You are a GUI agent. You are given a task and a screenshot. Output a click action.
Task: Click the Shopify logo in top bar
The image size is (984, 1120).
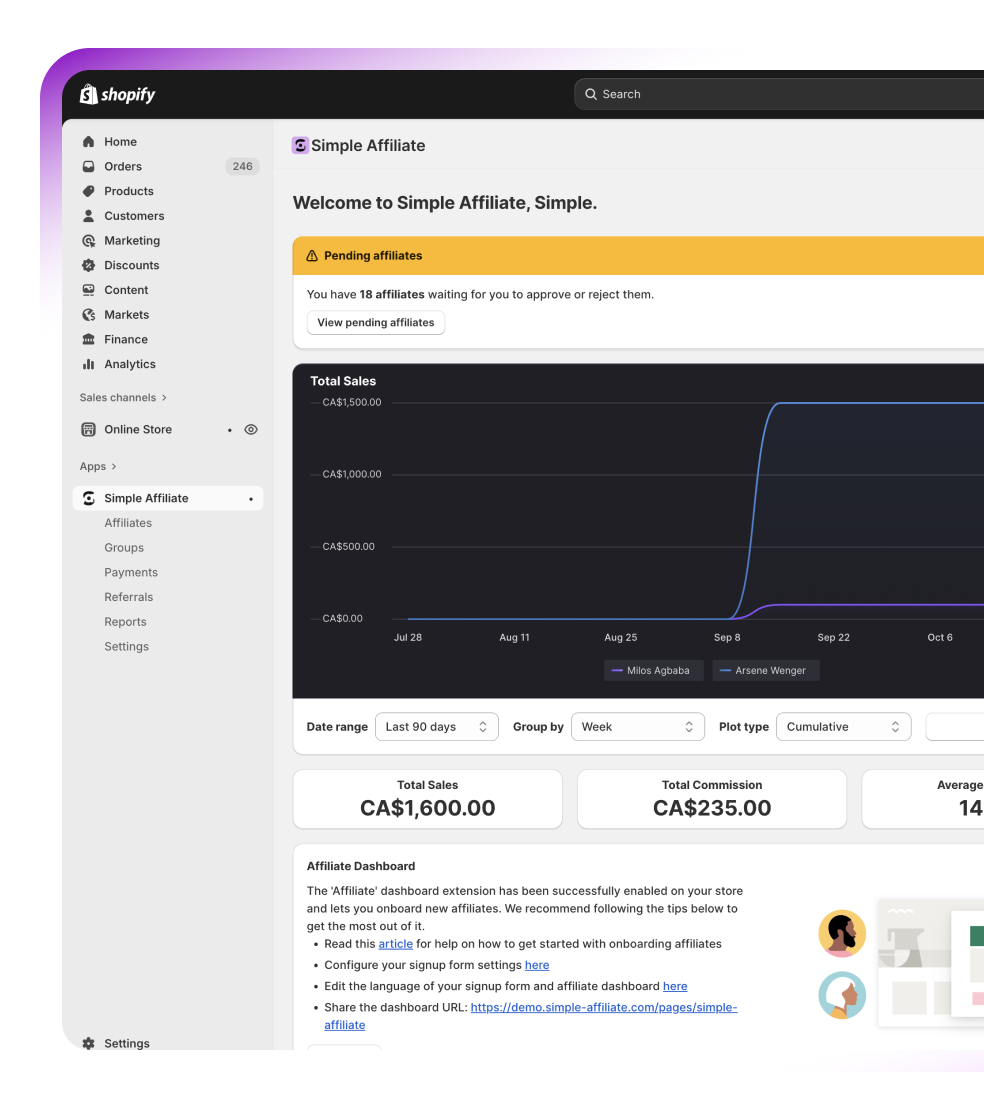pyautogui.click(x=118, y=94)
